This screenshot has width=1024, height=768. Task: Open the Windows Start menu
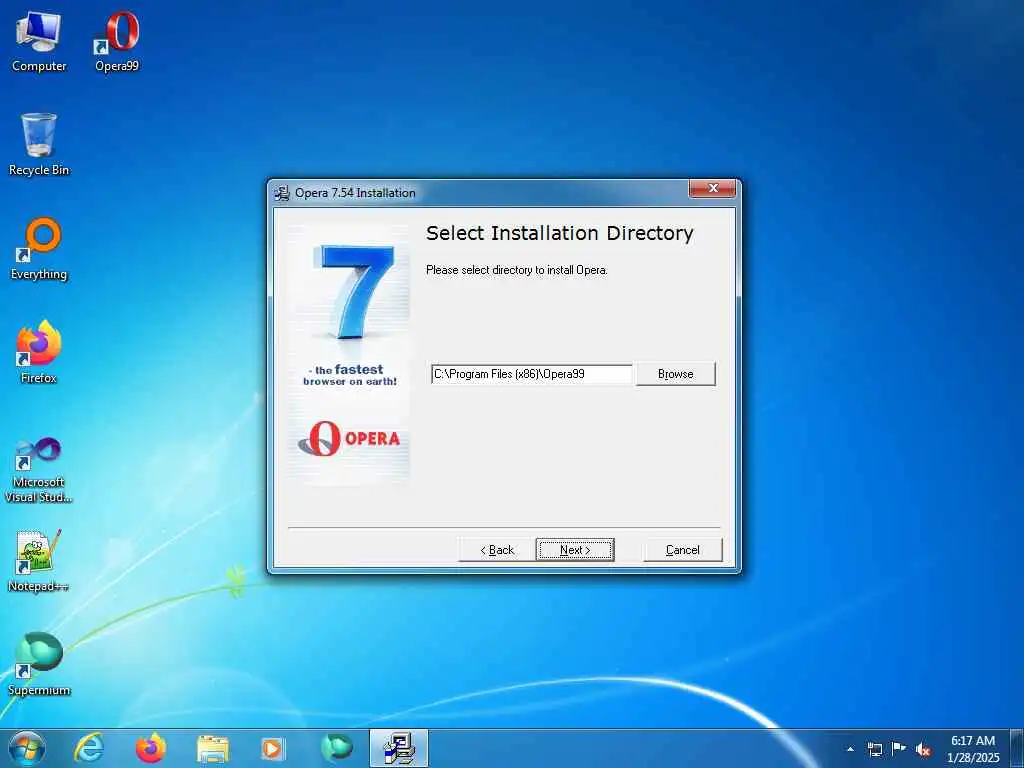click(x=27, y=748)
